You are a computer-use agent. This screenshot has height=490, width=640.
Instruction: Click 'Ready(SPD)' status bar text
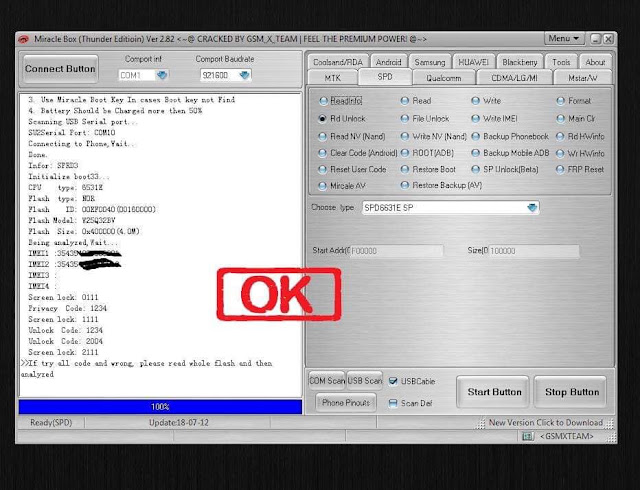51,423
